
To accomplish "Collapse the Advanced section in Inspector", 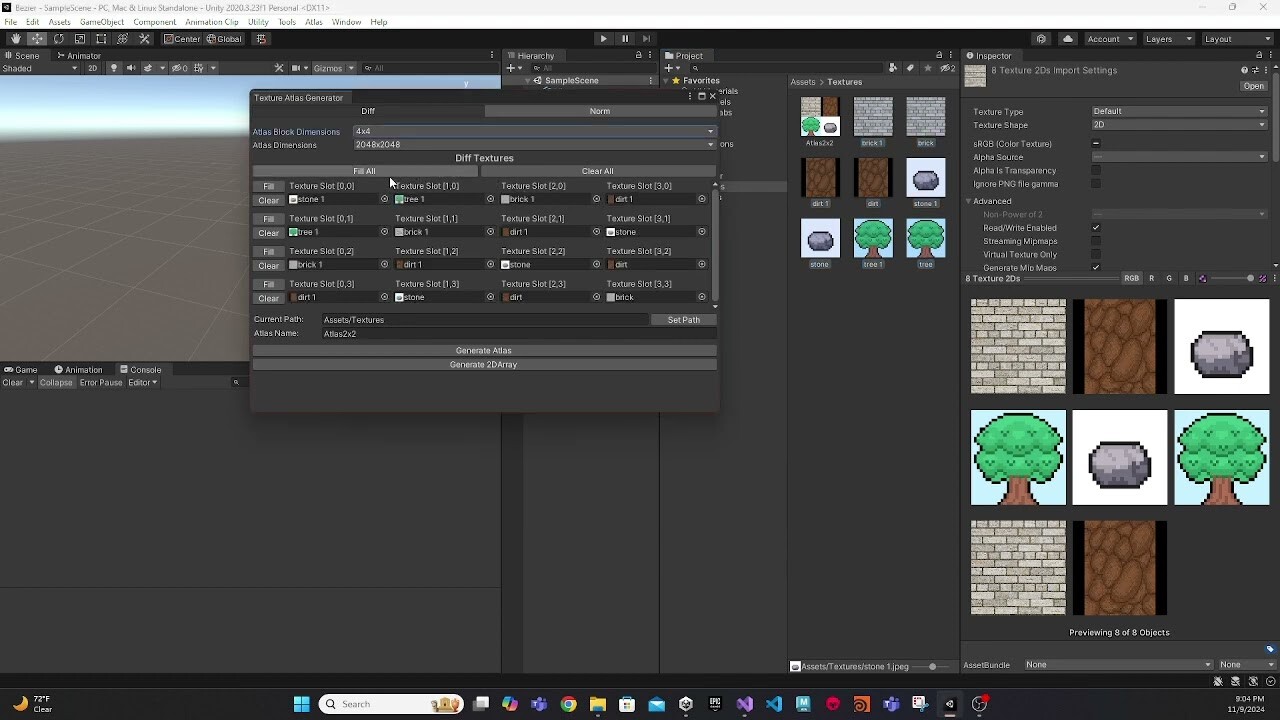I will point(971,201).
